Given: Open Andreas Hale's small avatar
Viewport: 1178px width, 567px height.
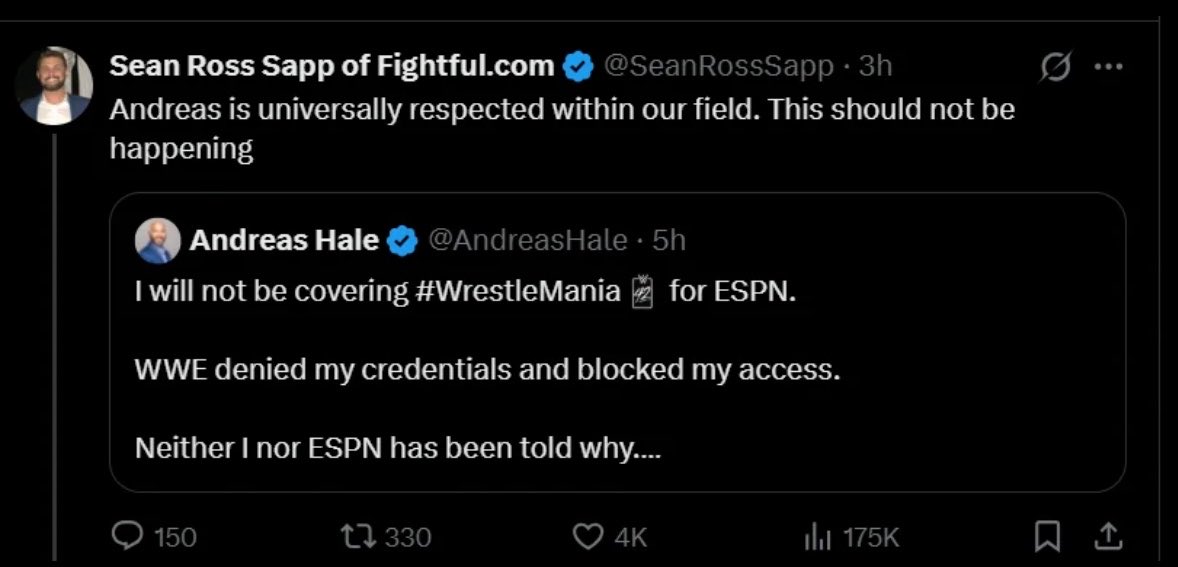Looking at the screenshot, I should click(158, 241).
